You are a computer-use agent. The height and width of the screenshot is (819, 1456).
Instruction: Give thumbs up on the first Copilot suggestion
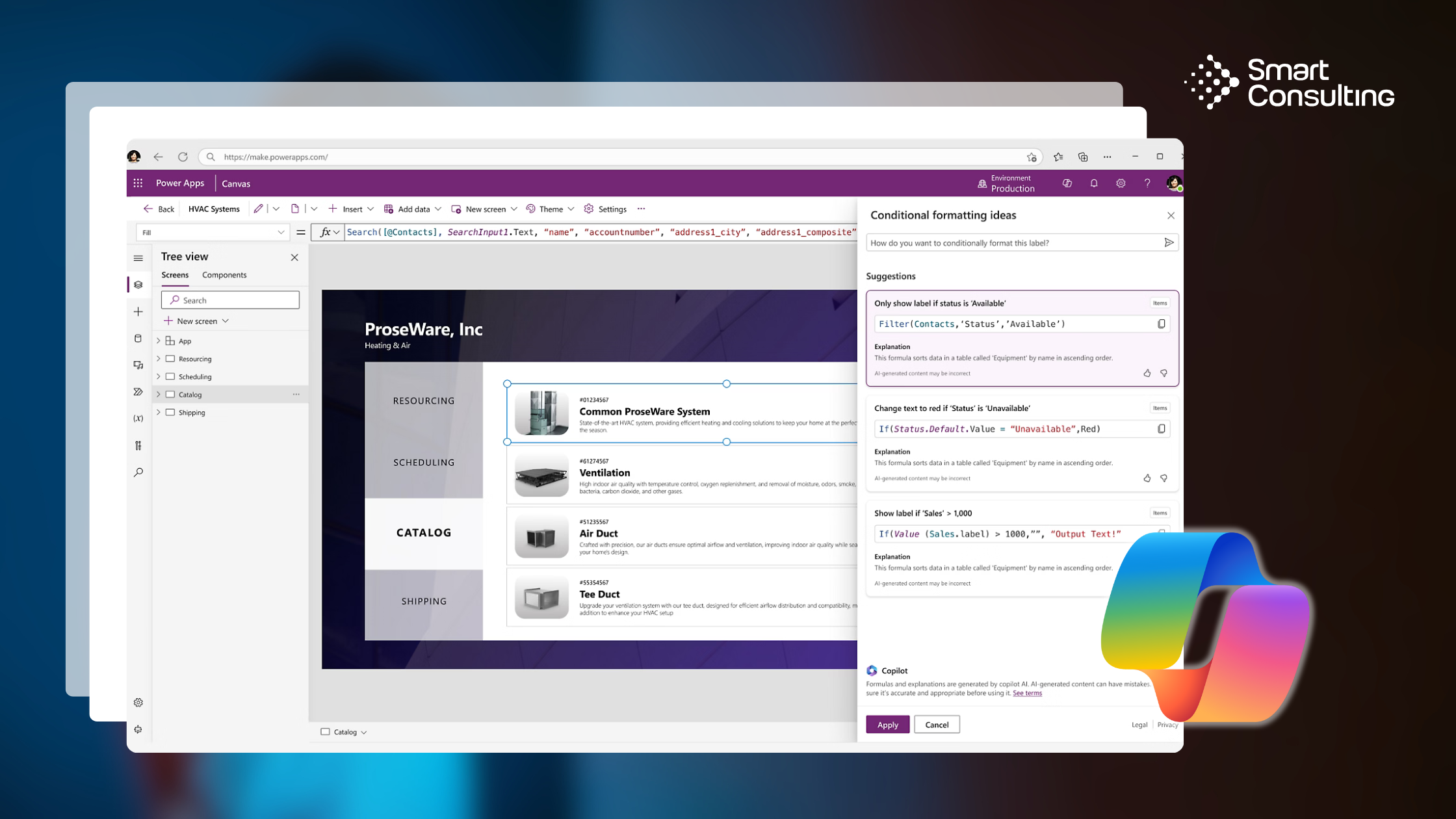(x=1147, y=373)
